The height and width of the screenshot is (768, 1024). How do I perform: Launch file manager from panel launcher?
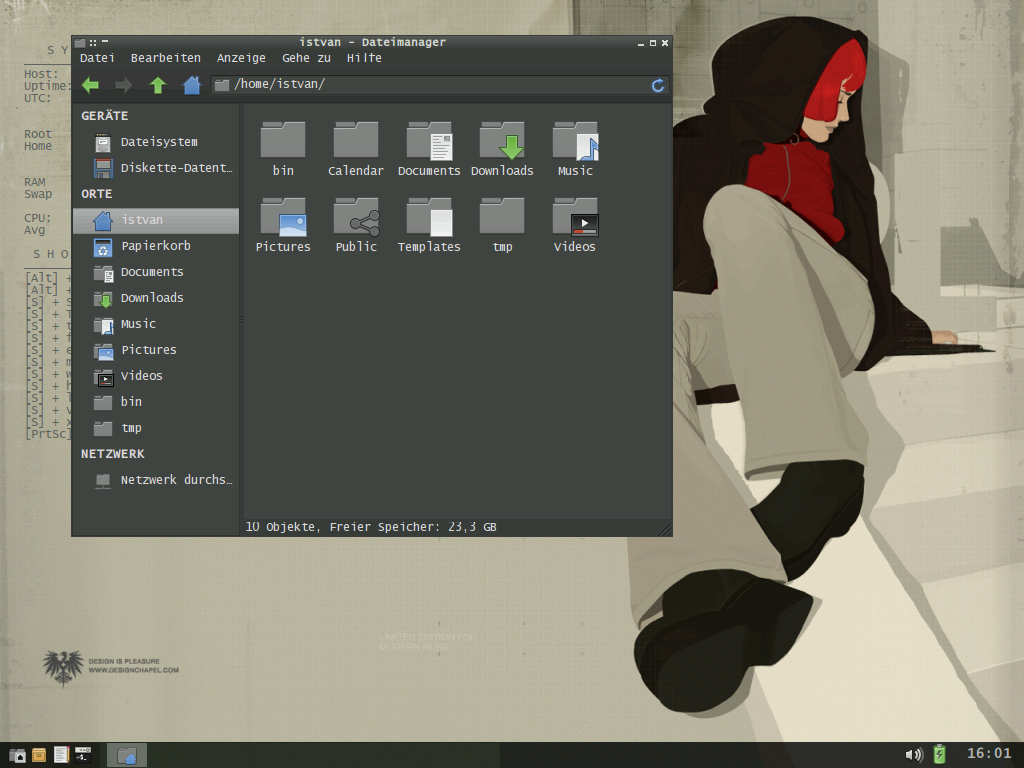[18, 755]
